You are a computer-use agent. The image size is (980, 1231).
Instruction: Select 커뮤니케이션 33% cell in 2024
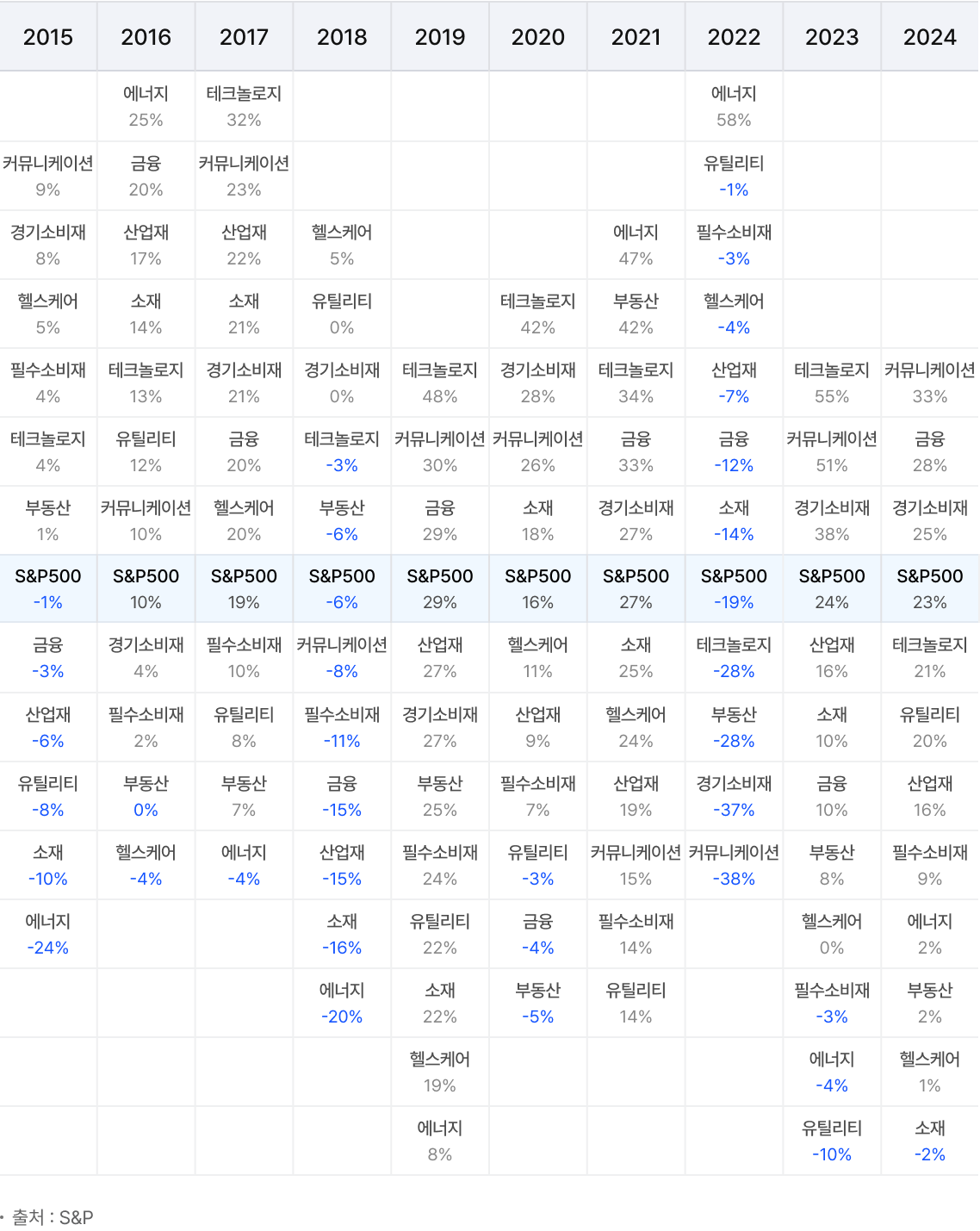pyautogui.click(x=929, y=383)
